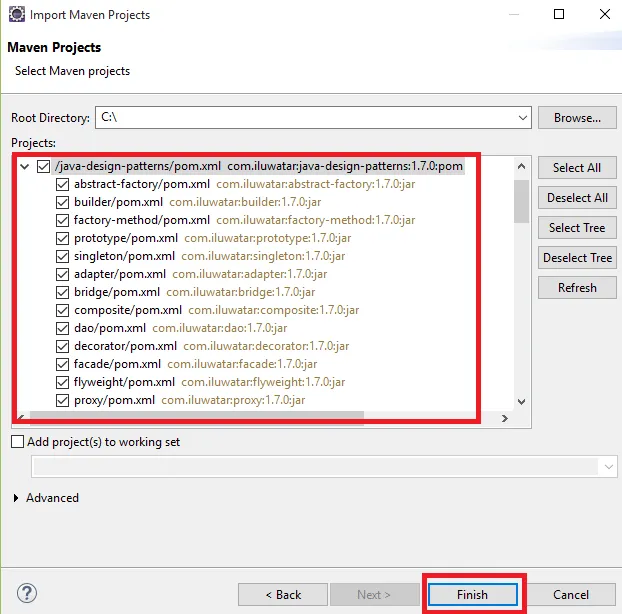Viewport: 622px width, 614px height.
Task: Click the projects list scroll up arrow
Action: coord(521,167)
